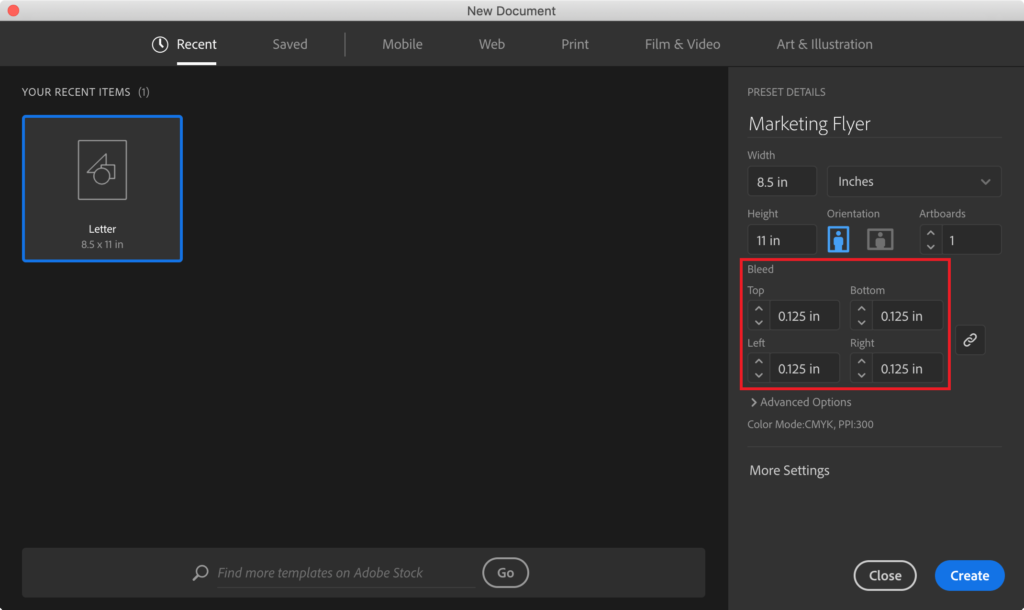Expand Advanced Options section
Screen dimensions: 1024x610
point(800,402)
